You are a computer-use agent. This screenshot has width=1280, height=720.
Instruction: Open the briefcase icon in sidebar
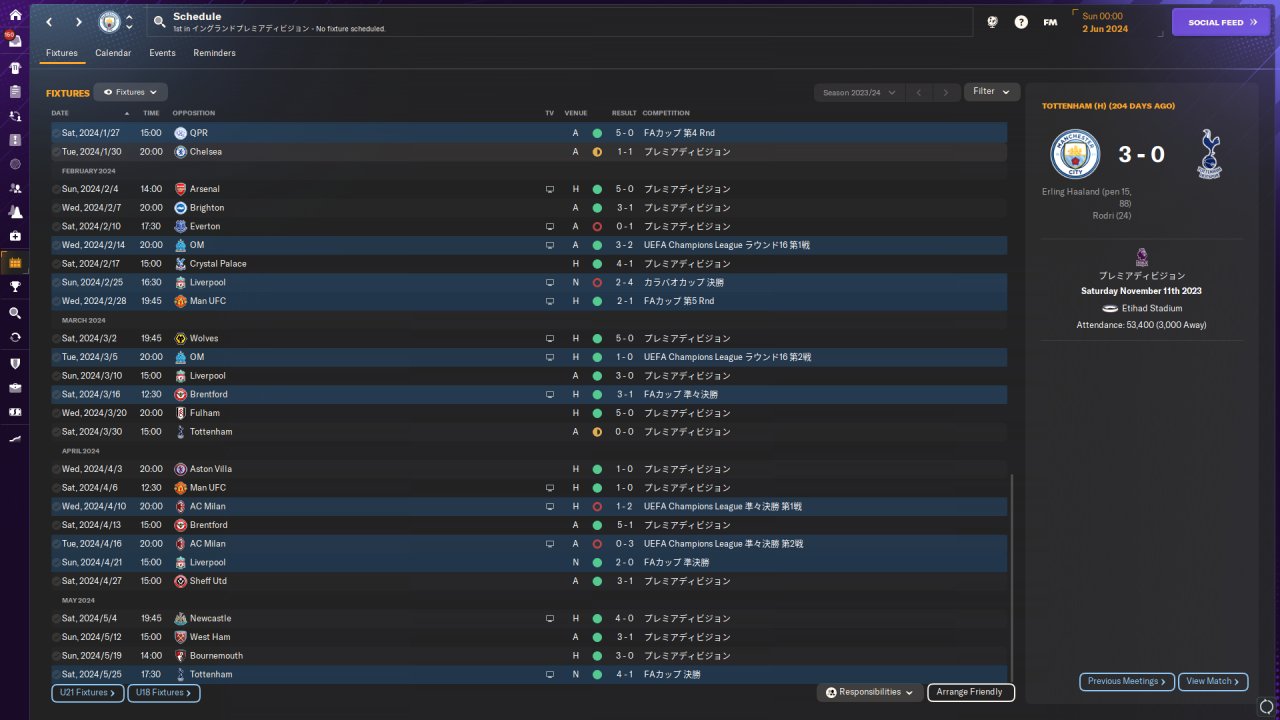coord(15,387)
